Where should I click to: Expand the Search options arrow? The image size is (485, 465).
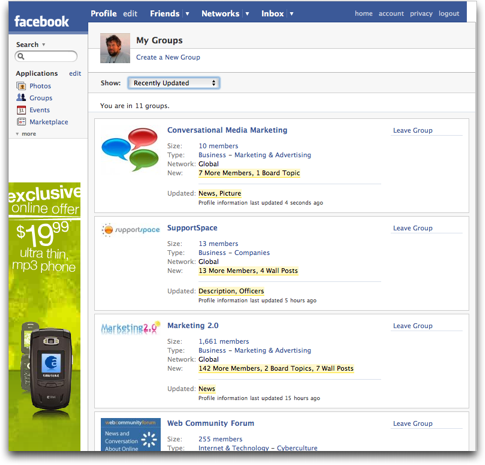click(44, 44)
